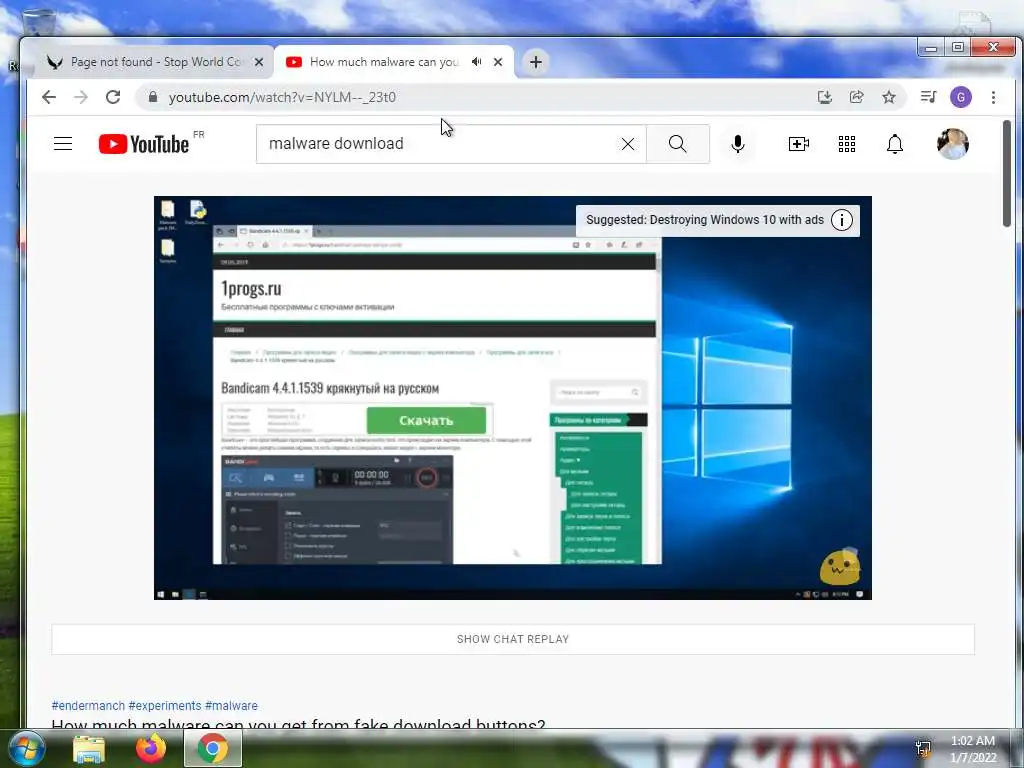Click the network tray icon
Screen dimensions: 1024x768
pos(923,749)
